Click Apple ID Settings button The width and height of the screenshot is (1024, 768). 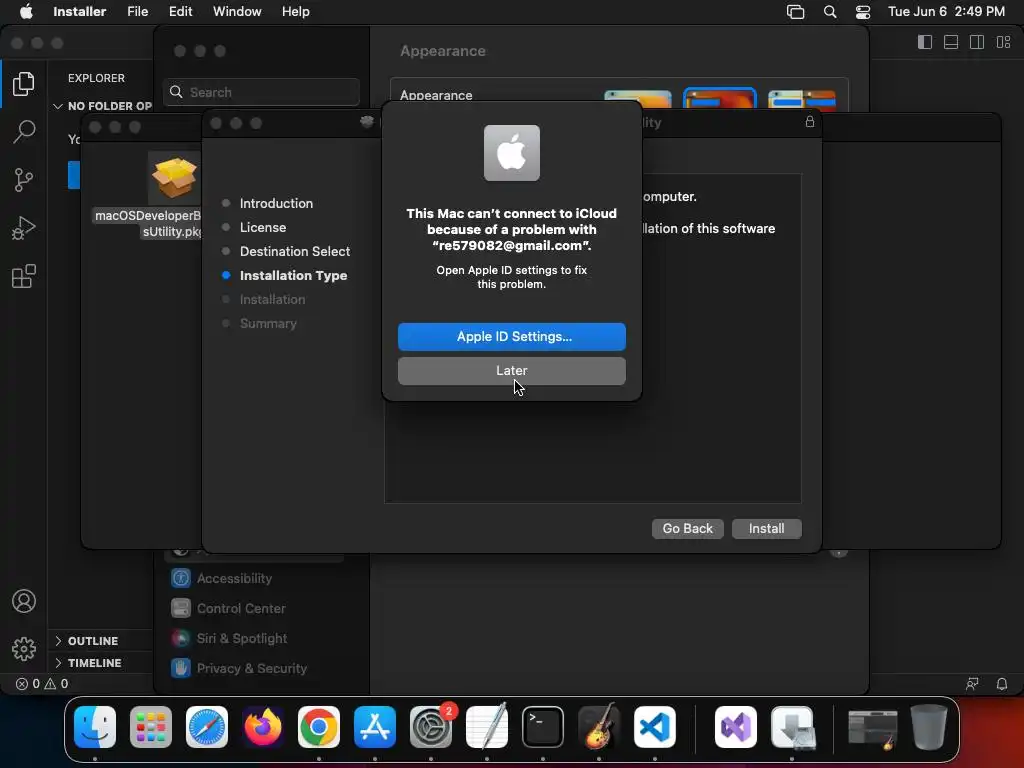tap(511, 336)
